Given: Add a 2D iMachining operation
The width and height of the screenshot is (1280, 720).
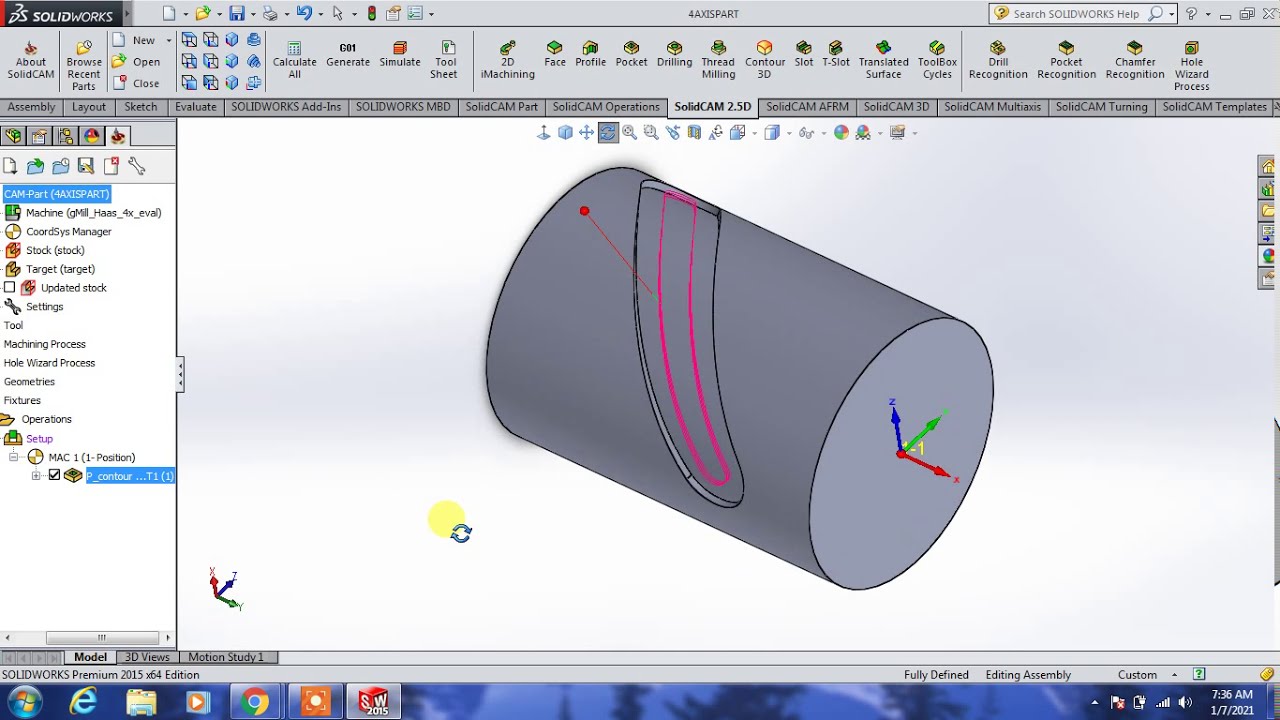Looking at the screenshot, I should point(507,61).
